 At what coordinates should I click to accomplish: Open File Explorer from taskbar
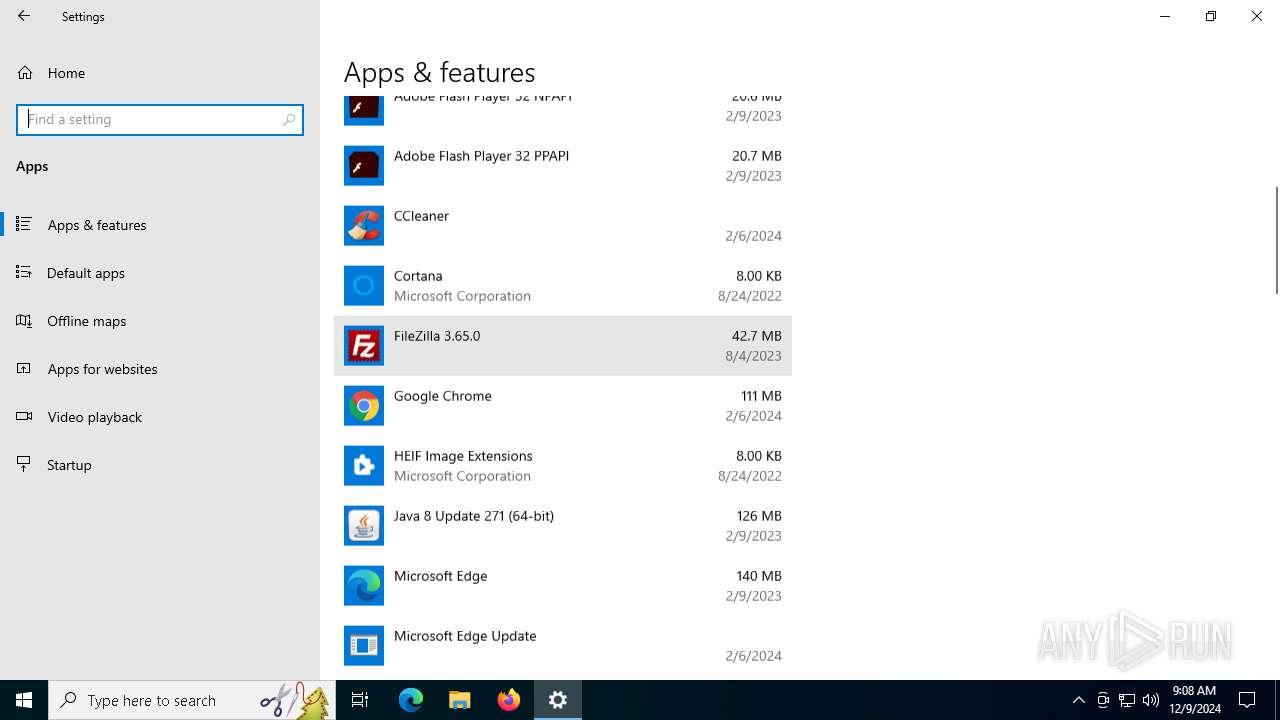(460, 700)
